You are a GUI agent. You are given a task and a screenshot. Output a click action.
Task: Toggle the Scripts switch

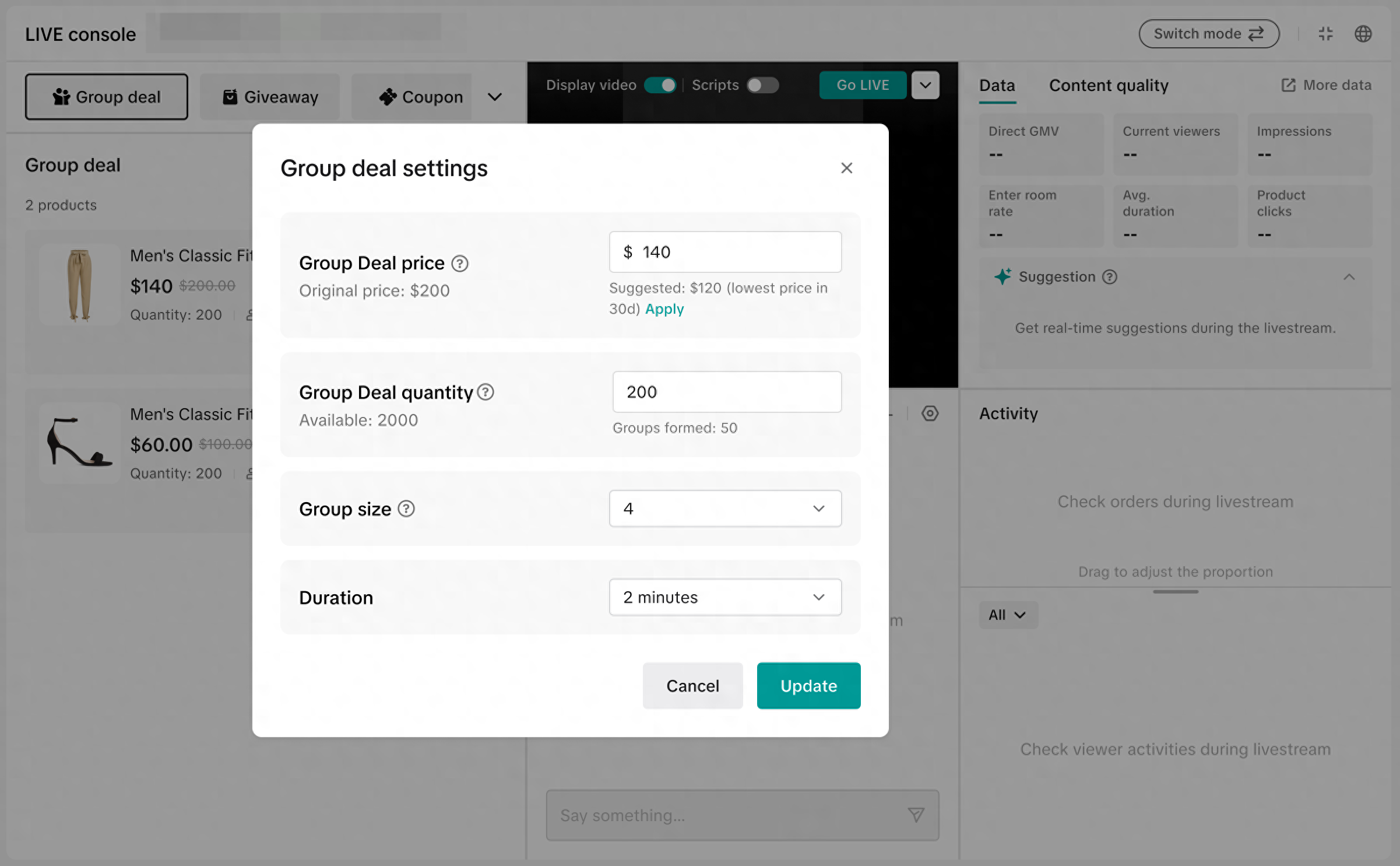[x=762, y=85]
